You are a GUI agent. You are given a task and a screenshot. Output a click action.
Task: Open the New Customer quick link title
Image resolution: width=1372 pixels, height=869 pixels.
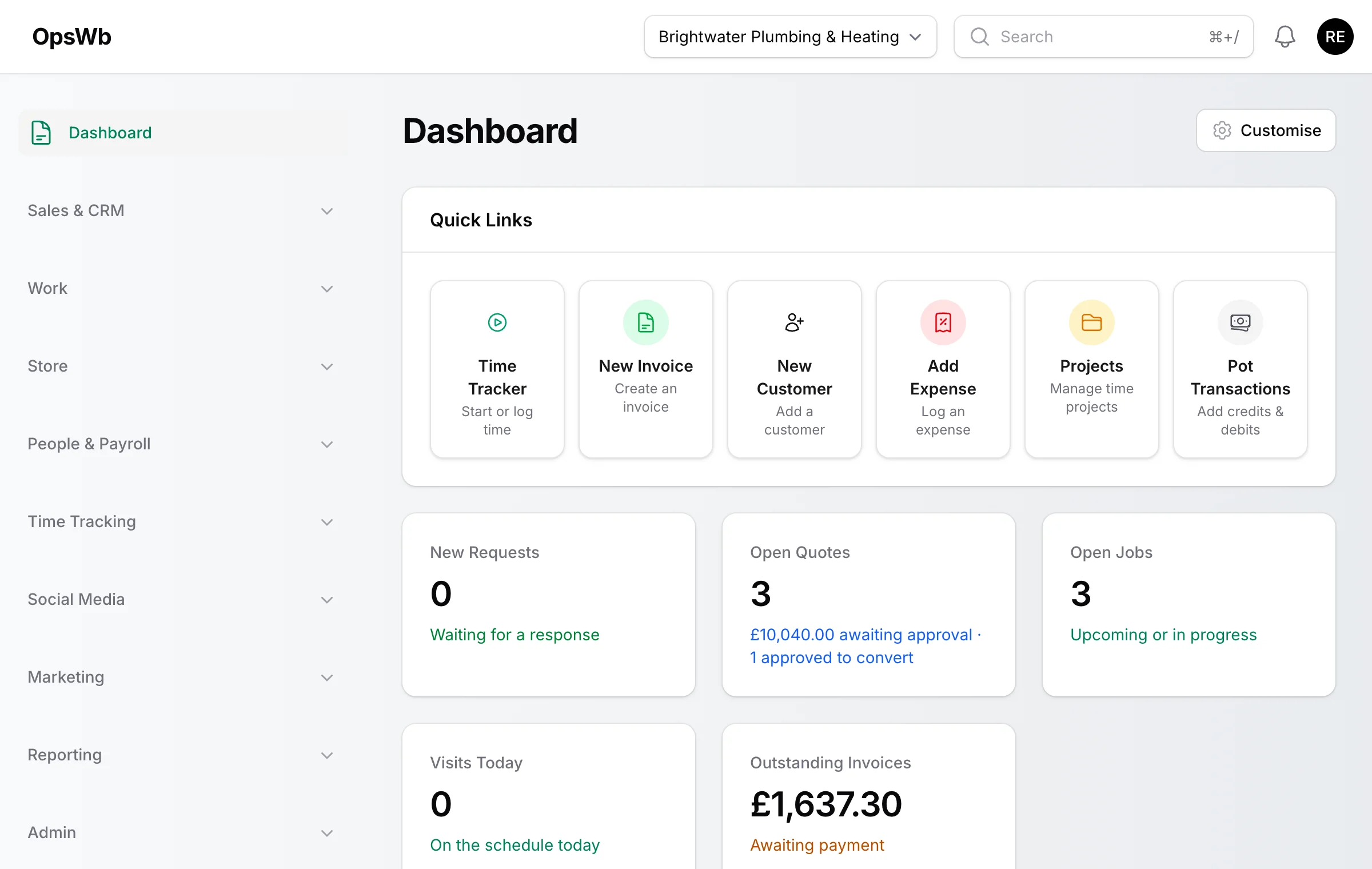click(x=795, y=377)
